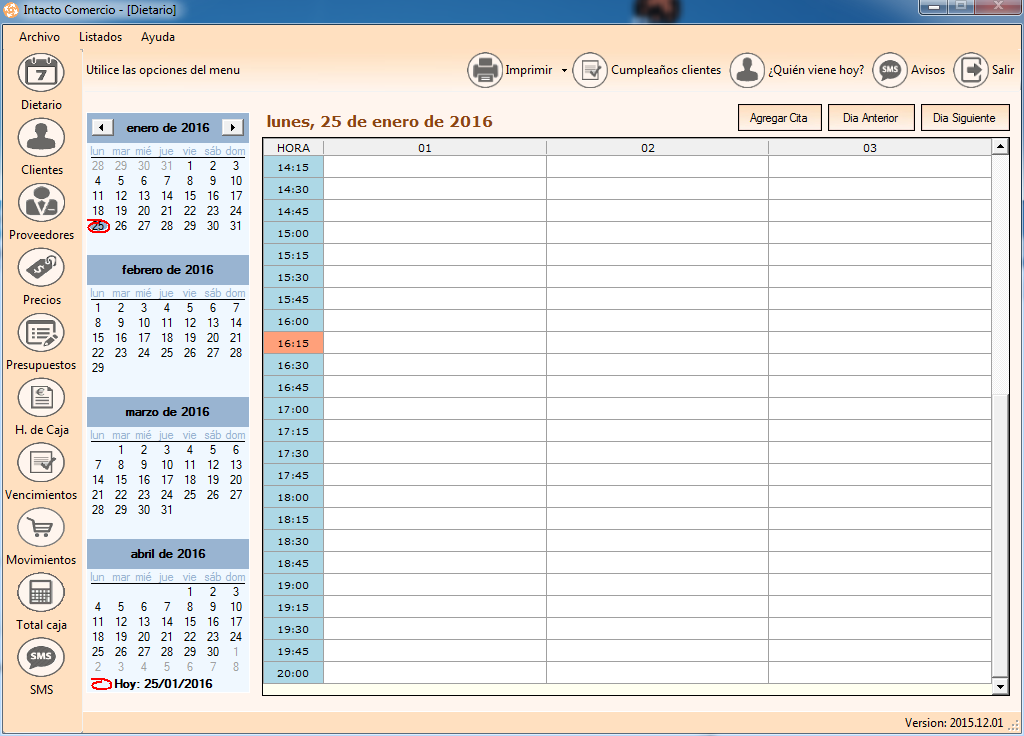Click the febrero de 2016 month title
The height and width of the screenshot is (736, 1024).
coord(168,270)
